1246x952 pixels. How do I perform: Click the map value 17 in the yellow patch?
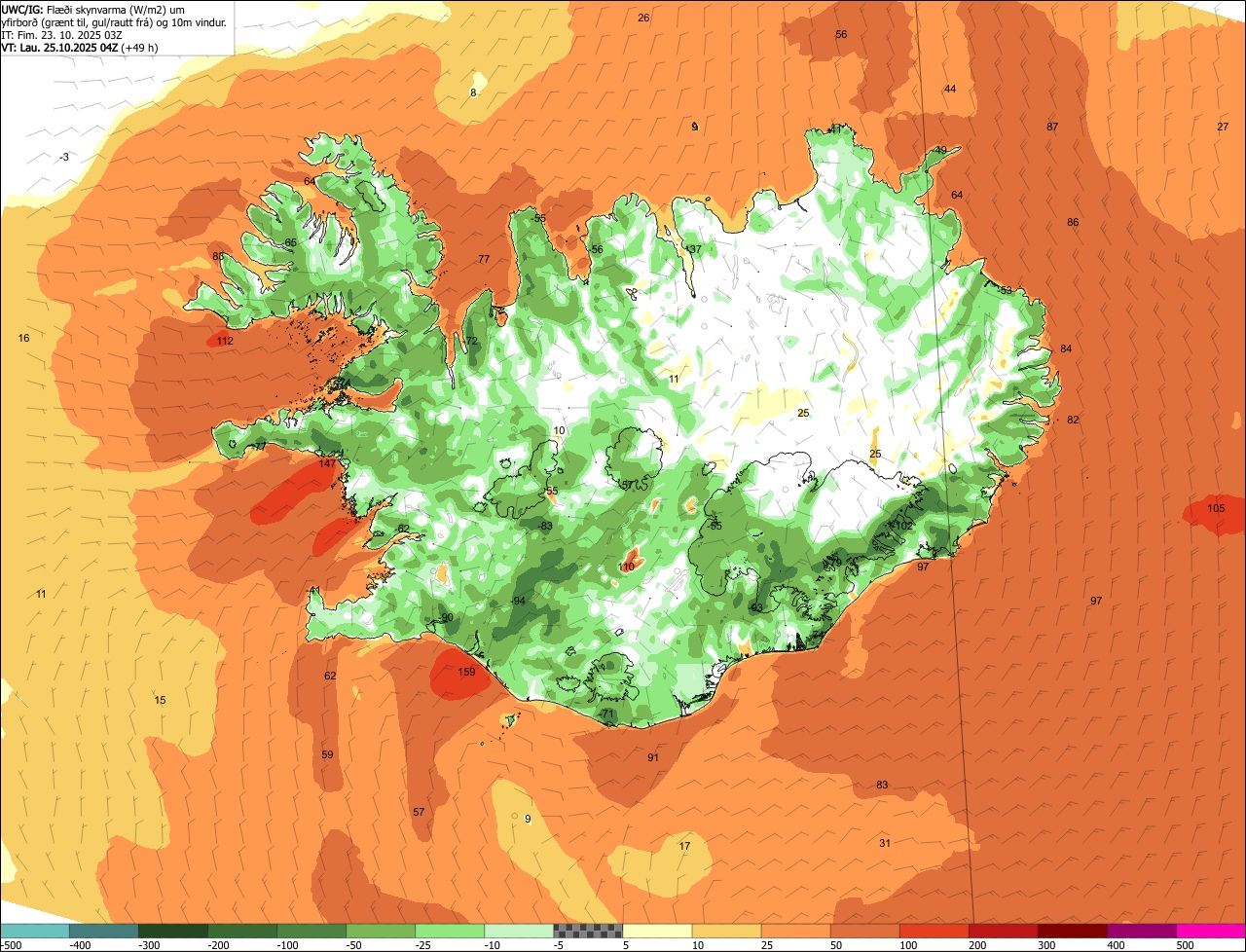pyautogui.click(x=684, y=846)
